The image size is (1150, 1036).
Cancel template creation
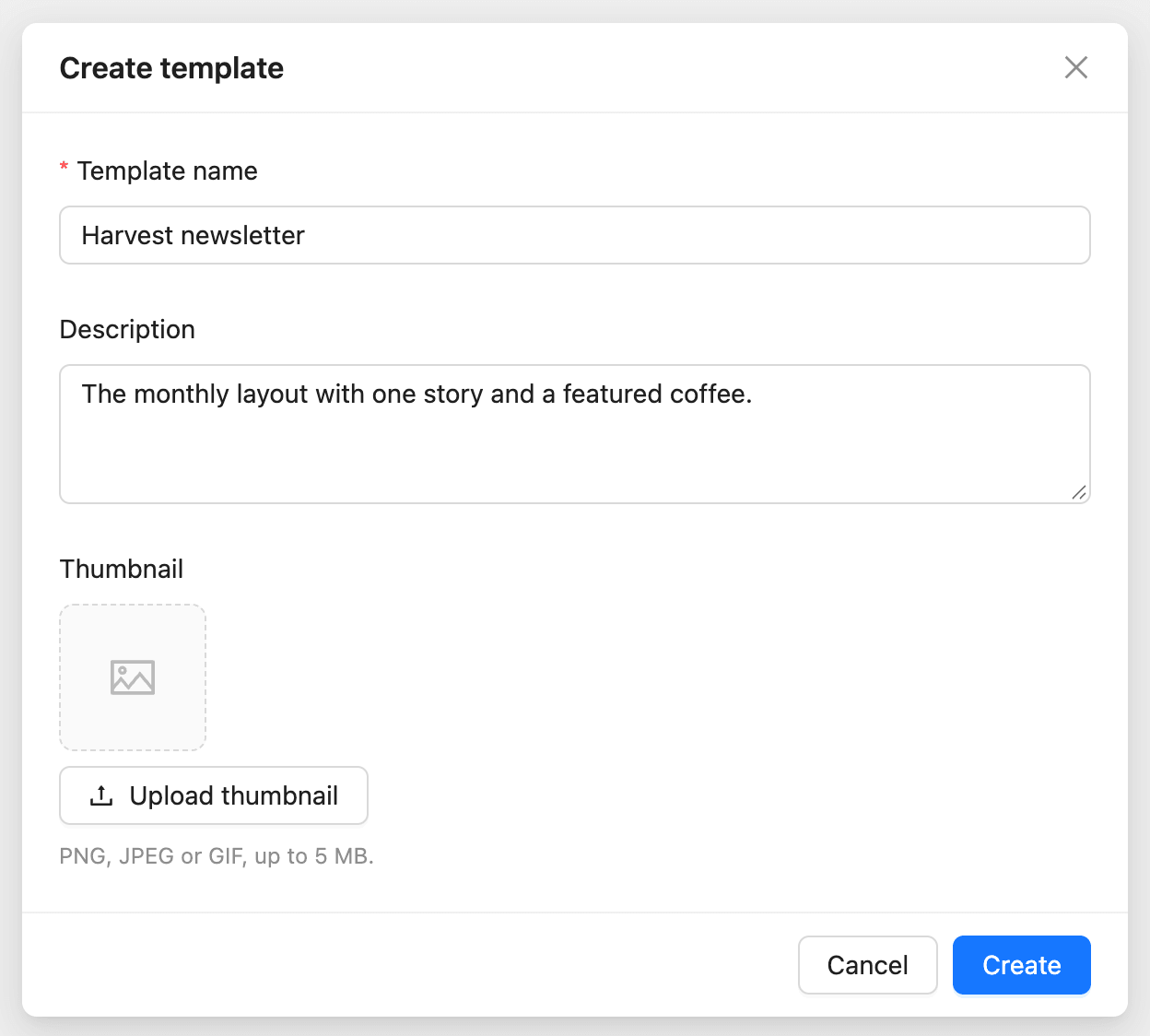pyautogui.click(x=867, y=965)
